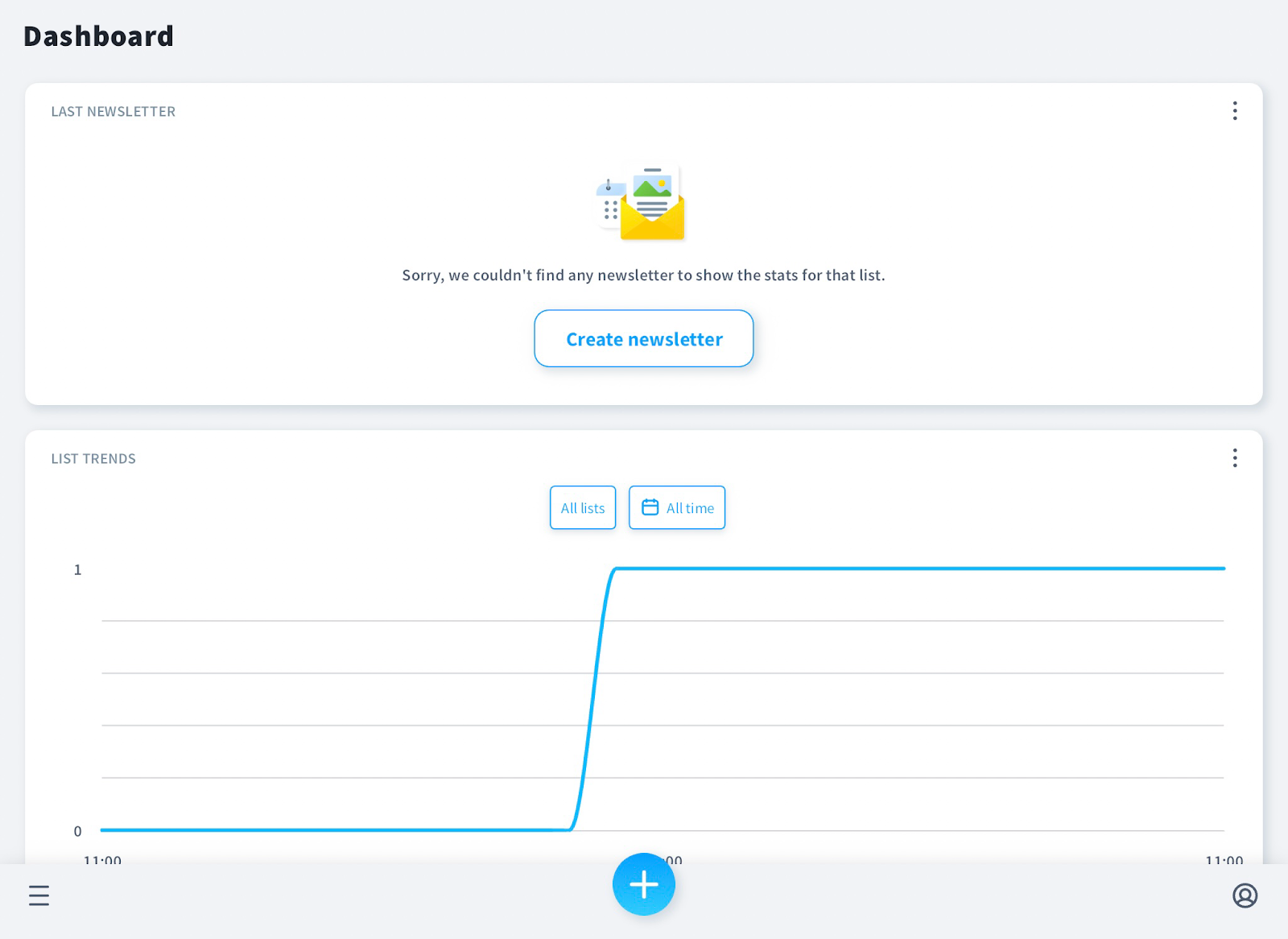Open List Trends card options menu
Image resolution: width=1288 pixels, height=939 pixels.
click(1235, 458)
